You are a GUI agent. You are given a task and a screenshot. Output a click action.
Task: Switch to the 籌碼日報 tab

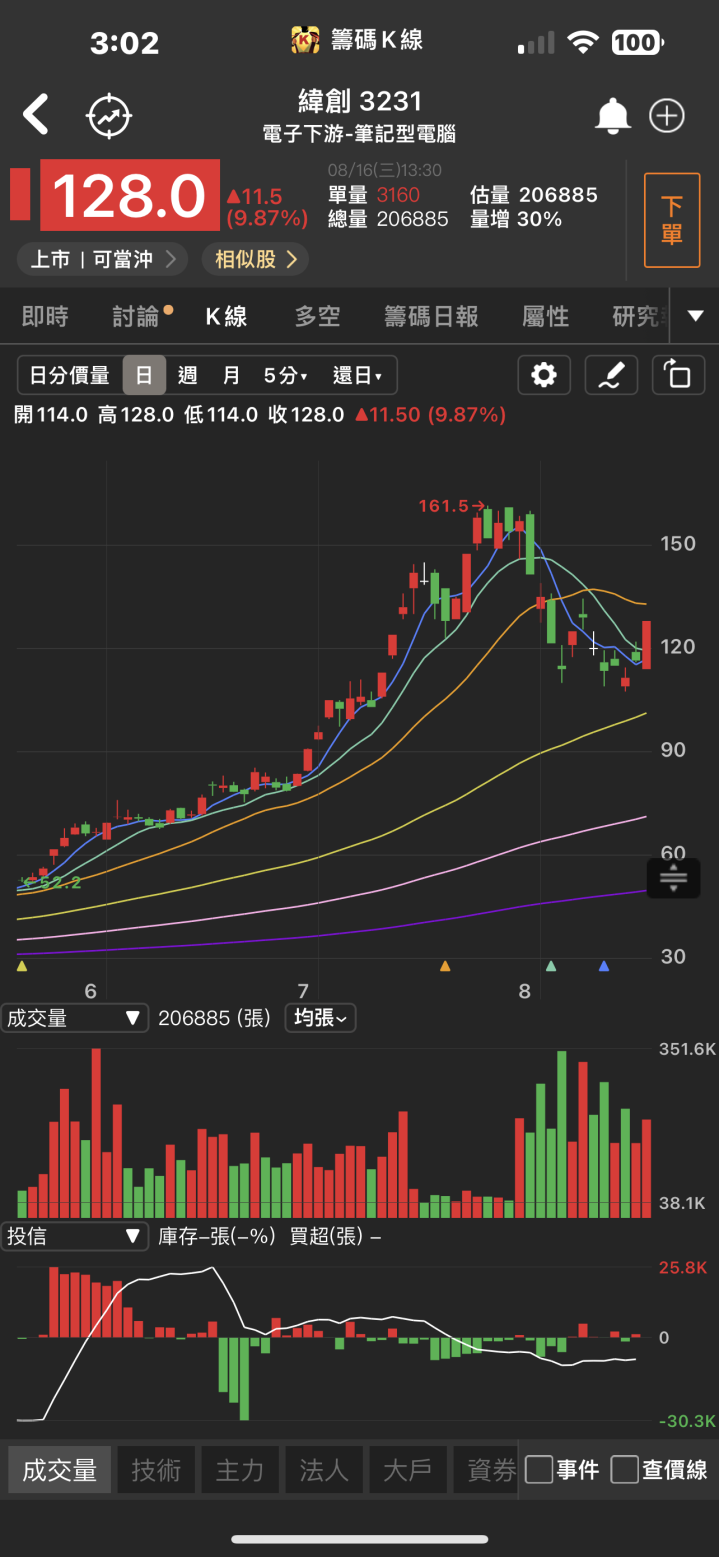click(431, 317)
